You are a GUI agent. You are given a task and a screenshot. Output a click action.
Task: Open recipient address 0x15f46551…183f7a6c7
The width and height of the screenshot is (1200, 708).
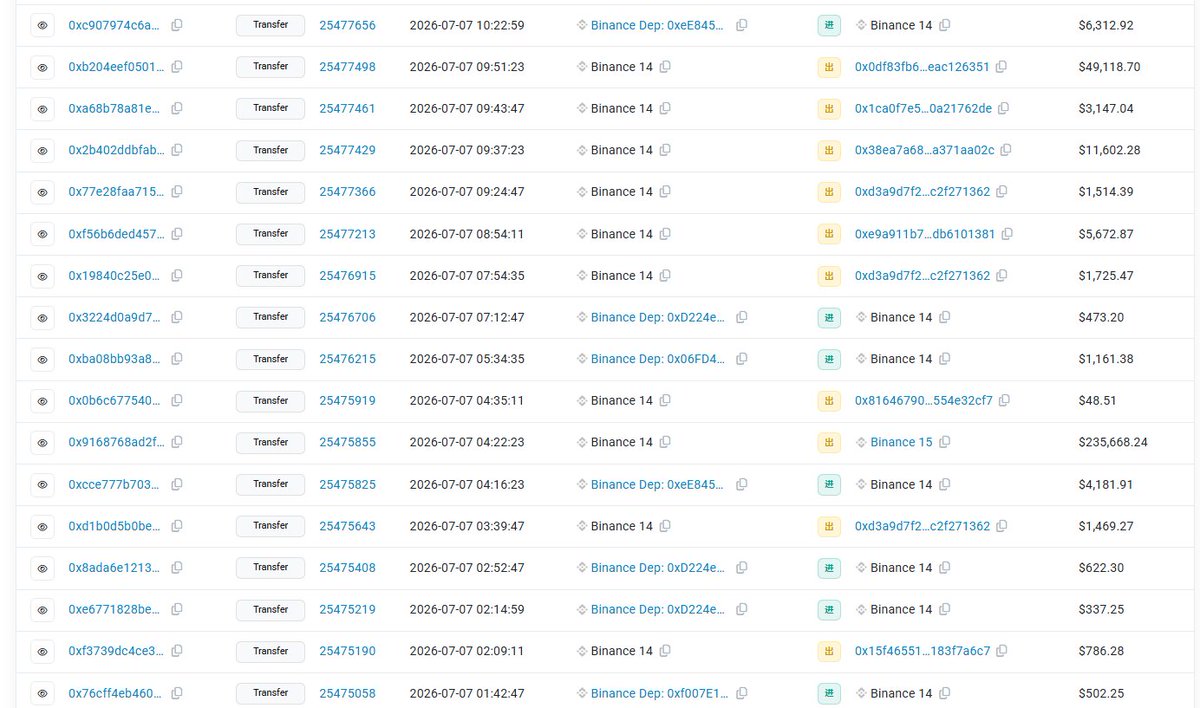[922, 651]
